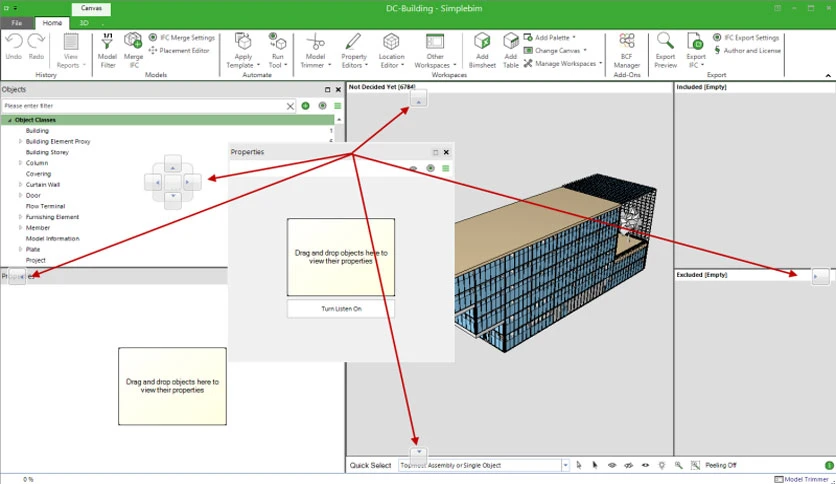
Task: Select the Building tree item
Action: pyautogui.click(x=37, y=131)
